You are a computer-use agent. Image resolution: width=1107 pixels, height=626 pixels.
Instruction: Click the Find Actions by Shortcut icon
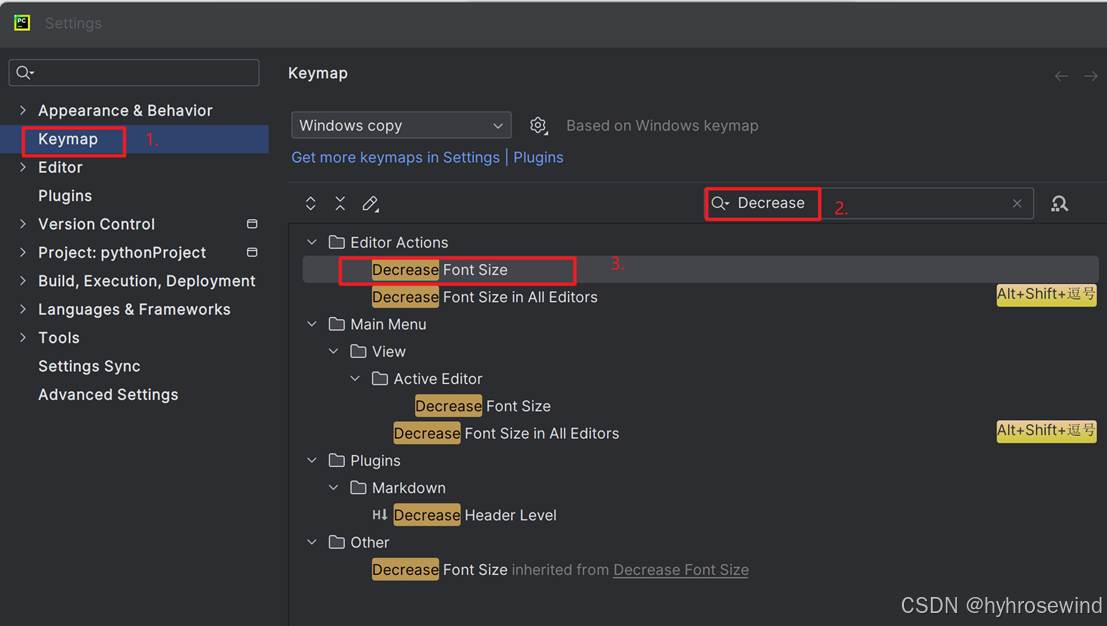(x=1059, y=204)
